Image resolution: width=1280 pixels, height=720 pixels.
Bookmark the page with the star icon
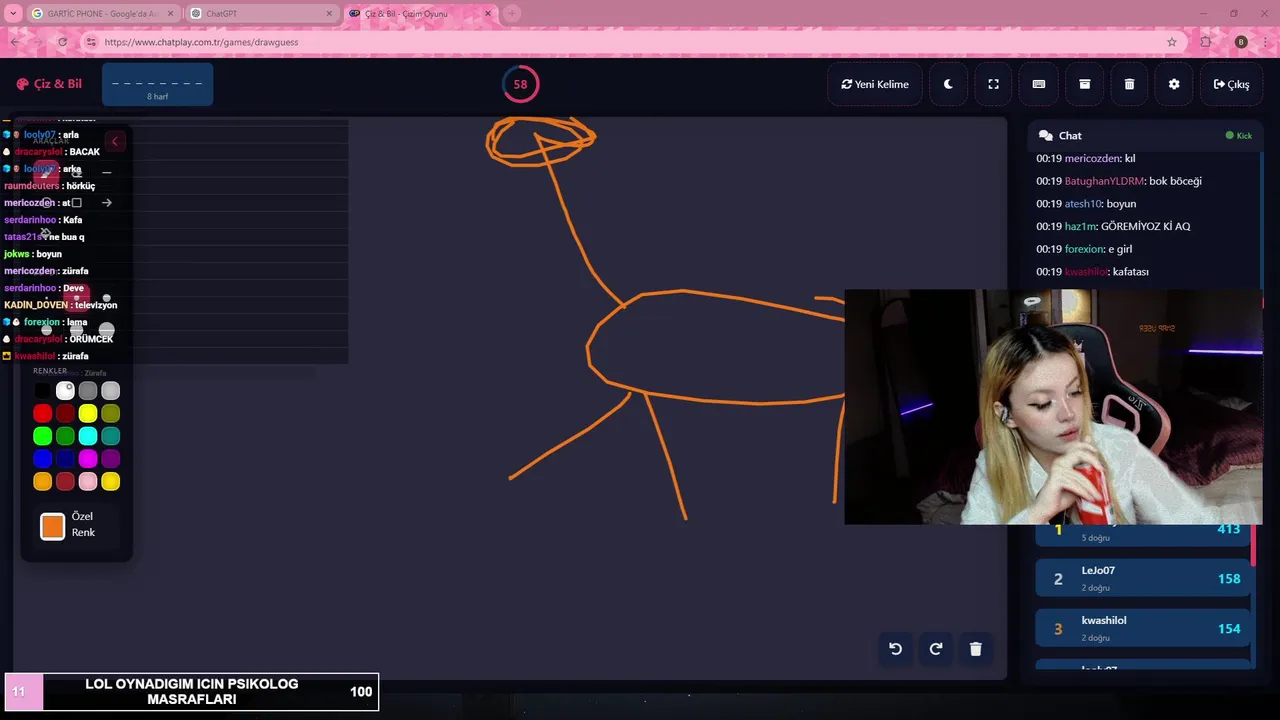[1172, 42]
